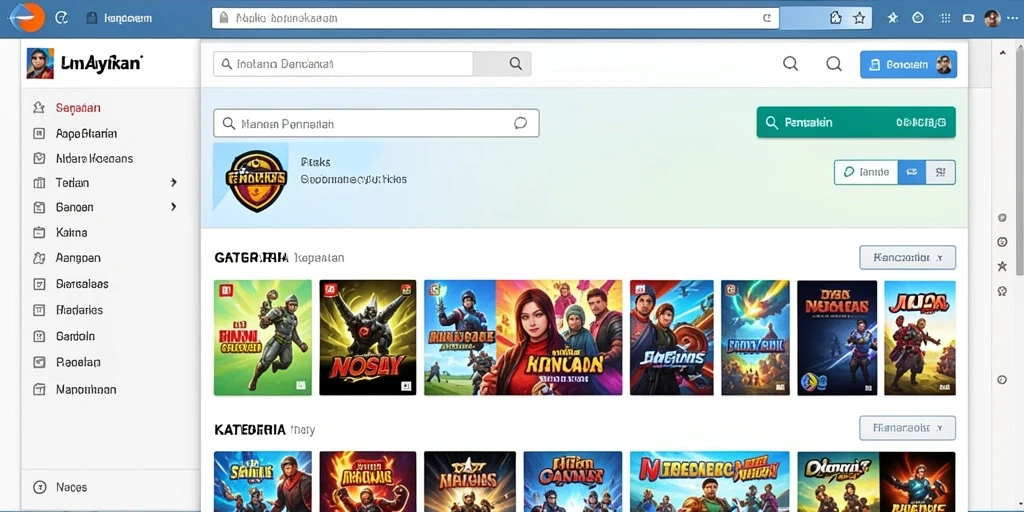Click the LmAyikan site logo avatar
This screenshot has width=1024, height=512.
pyautogui.click(x=40, y=63)
